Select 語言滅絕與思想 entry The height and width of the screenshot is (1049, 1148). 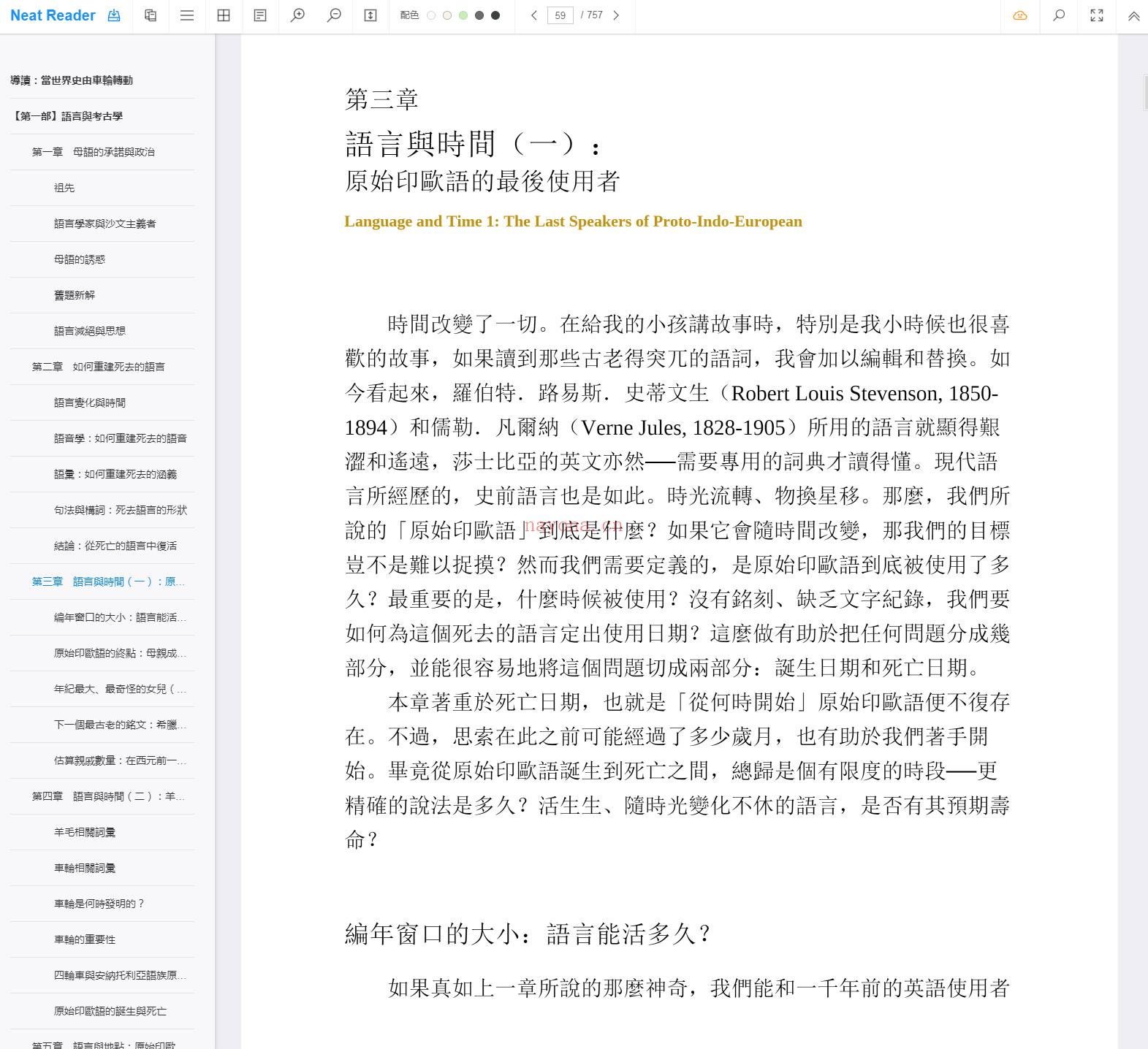point(90,331)
